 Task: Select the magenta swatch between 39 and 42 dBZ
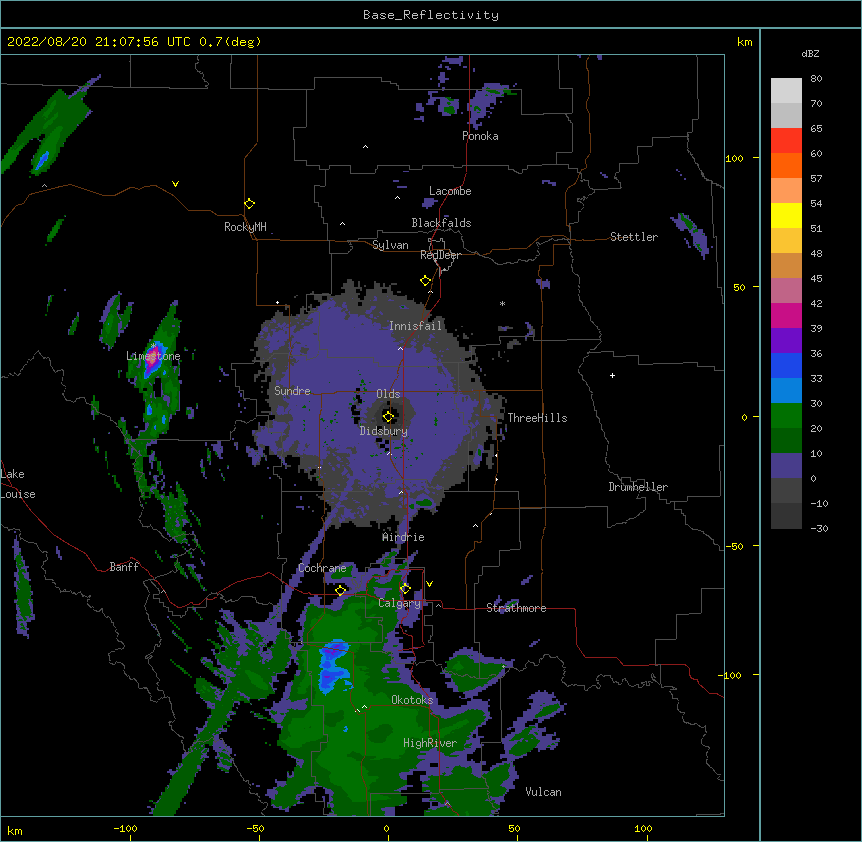point(786,315)
